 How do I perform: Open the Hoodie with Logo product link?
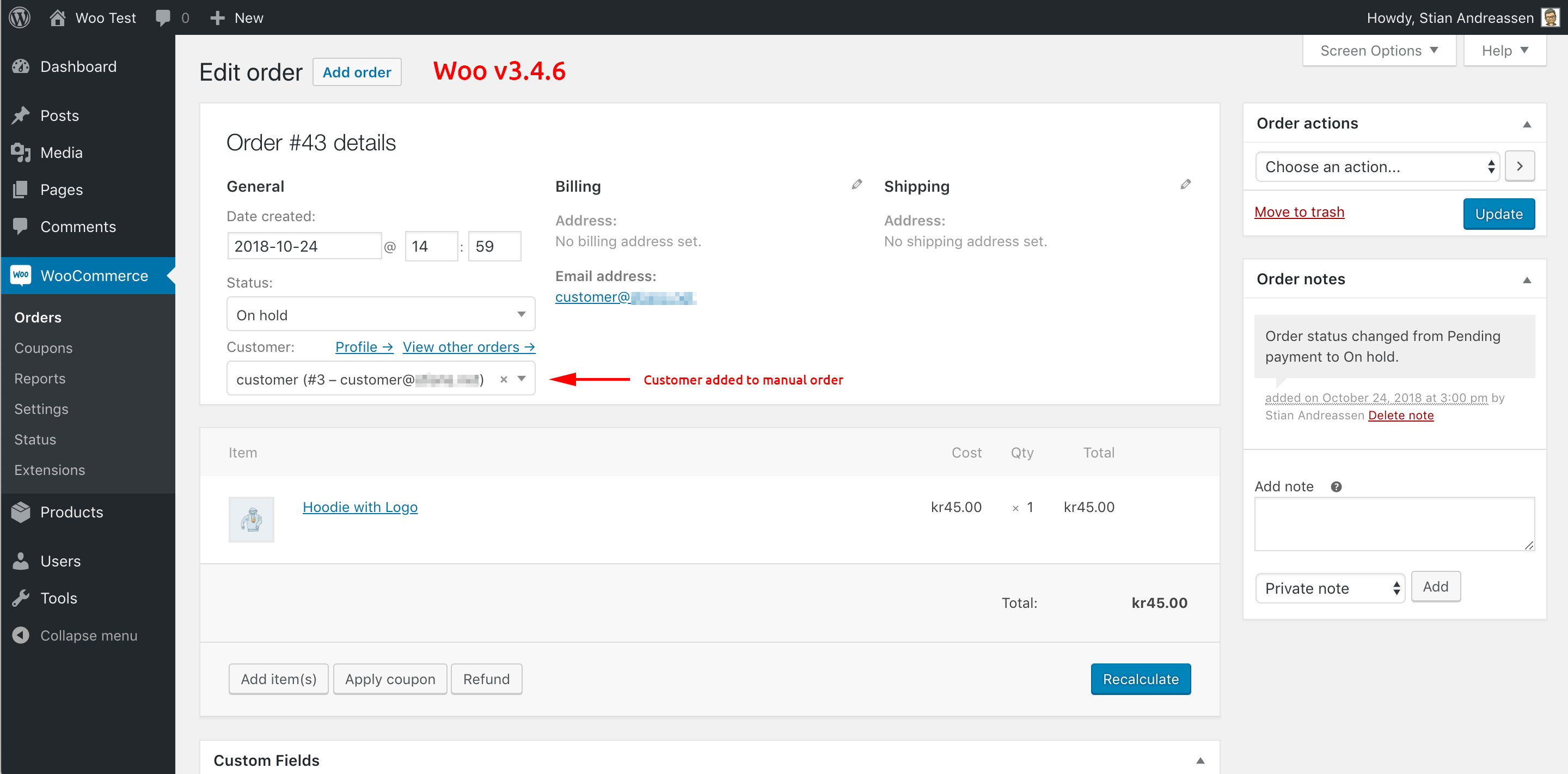point(360,507)
